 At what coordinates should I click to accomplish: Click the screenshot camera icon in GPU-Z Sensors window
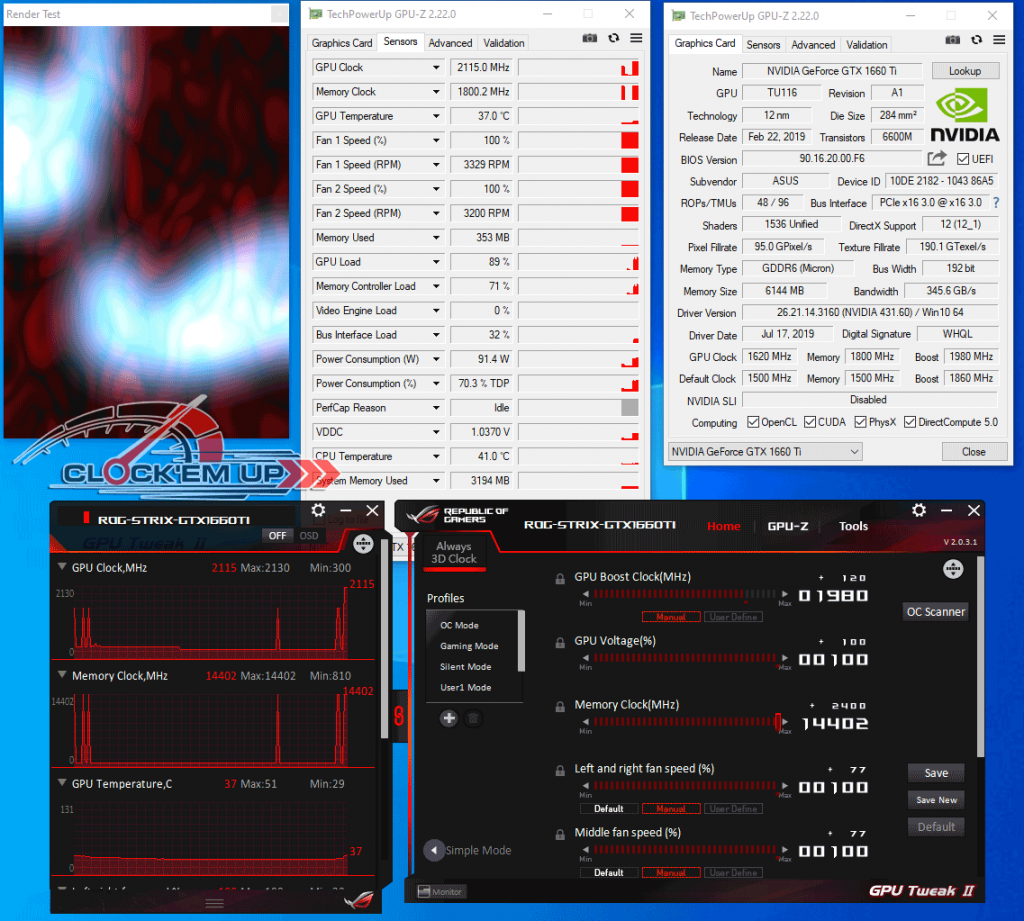590,38
